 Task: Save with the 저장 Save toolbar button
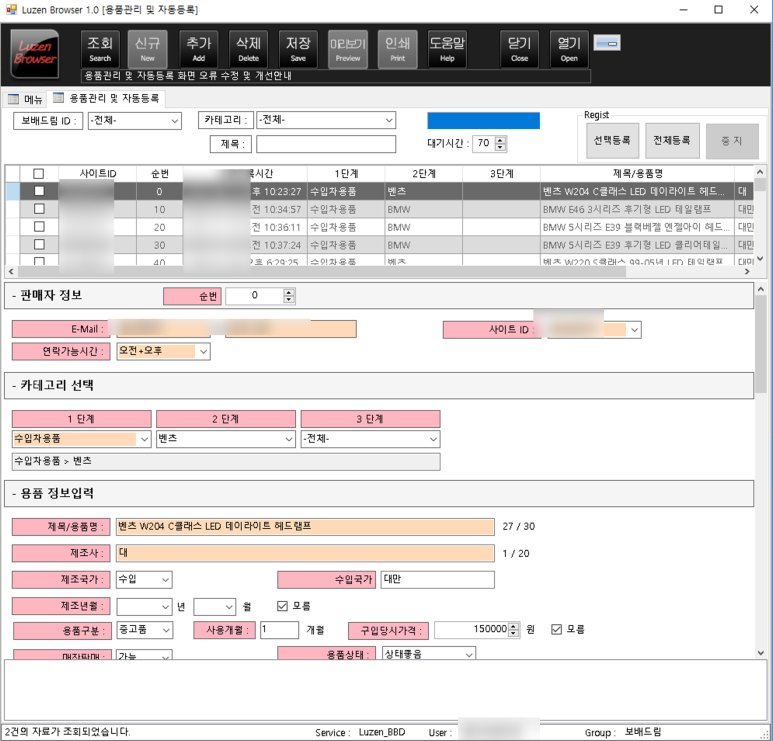tap(298, 49)
